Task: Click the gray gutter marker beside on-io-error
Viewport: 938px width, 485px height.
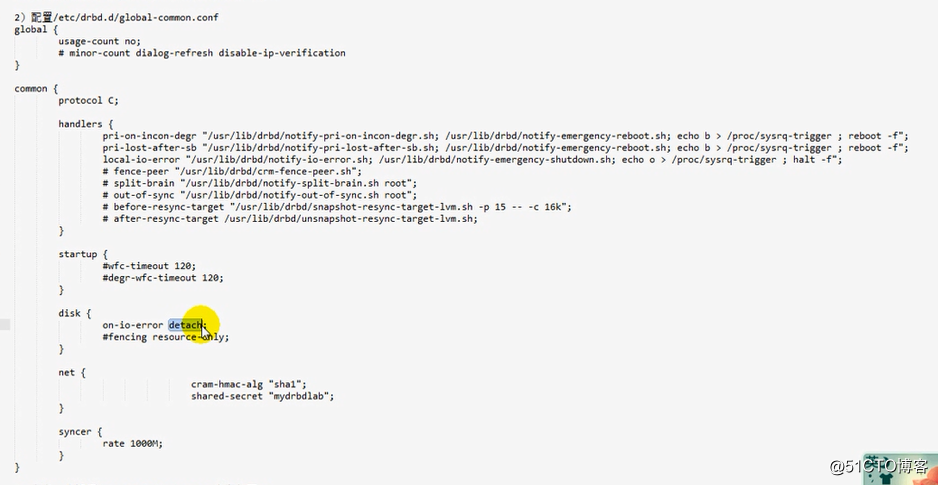Action: tap(5, 325)
